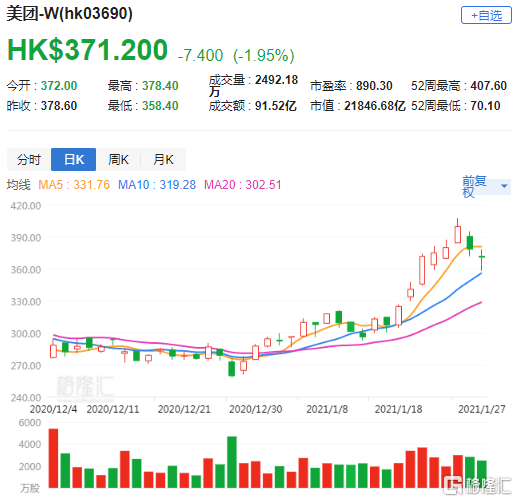Click the 最低 value 358.40
518x502 pixels.
pos(160,106)
